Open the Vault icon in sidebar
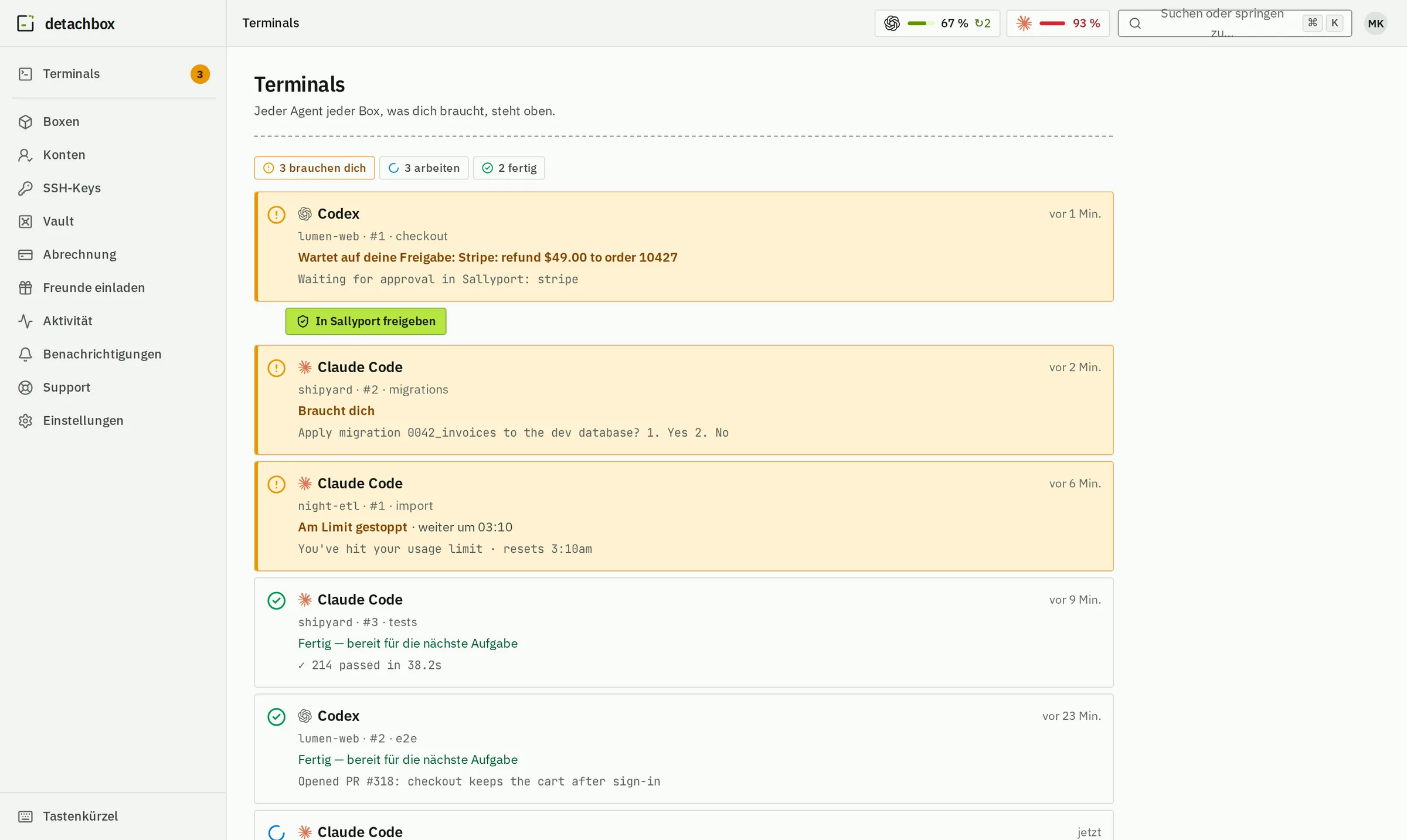 click(x=25, y=222)
